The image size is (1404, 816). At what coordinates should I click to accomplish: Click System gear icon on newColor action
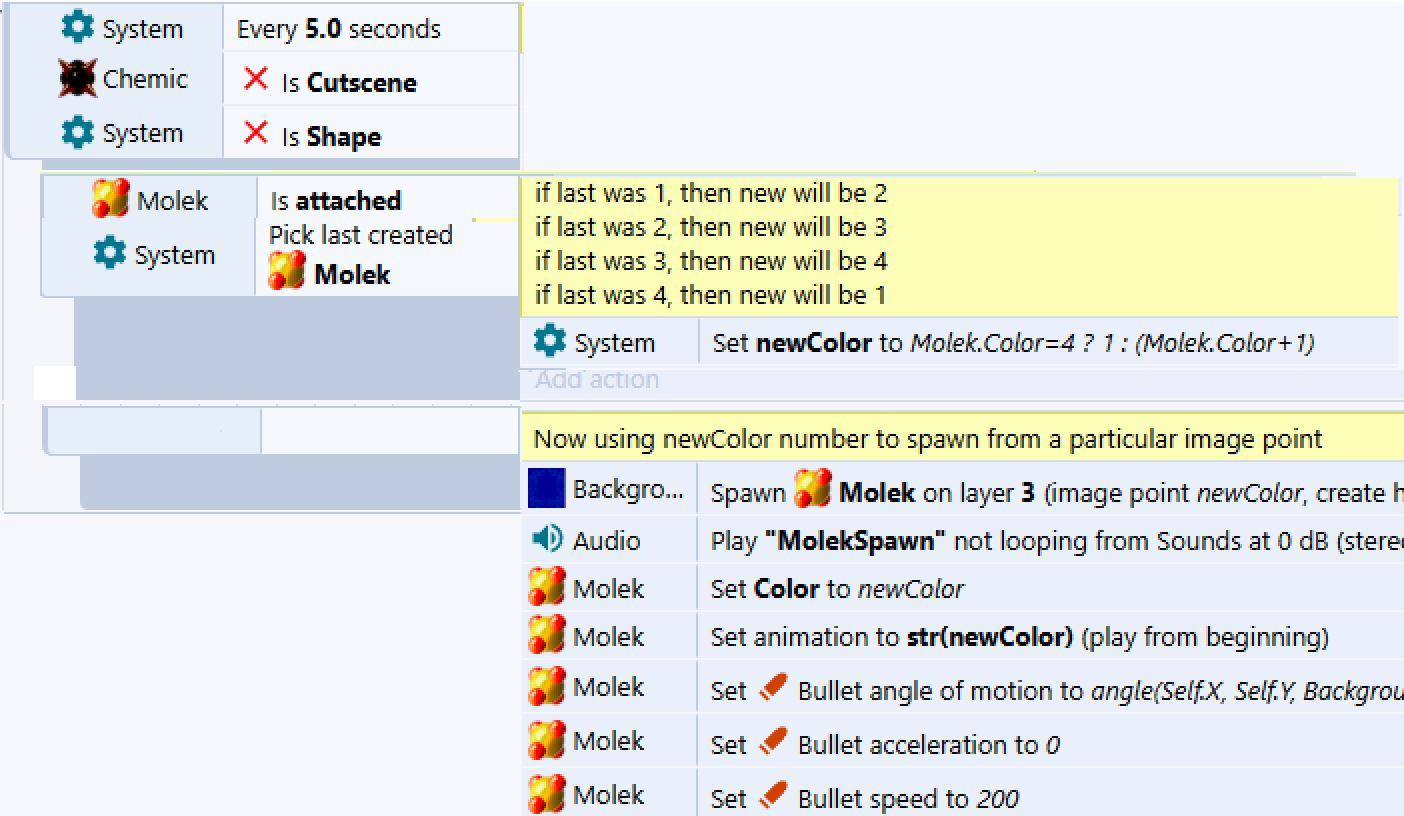[x=549, y=341]
